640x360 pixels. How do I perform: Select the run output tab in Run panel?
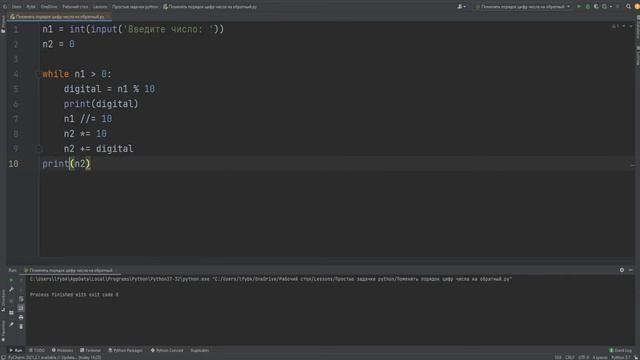coord(70,270)
